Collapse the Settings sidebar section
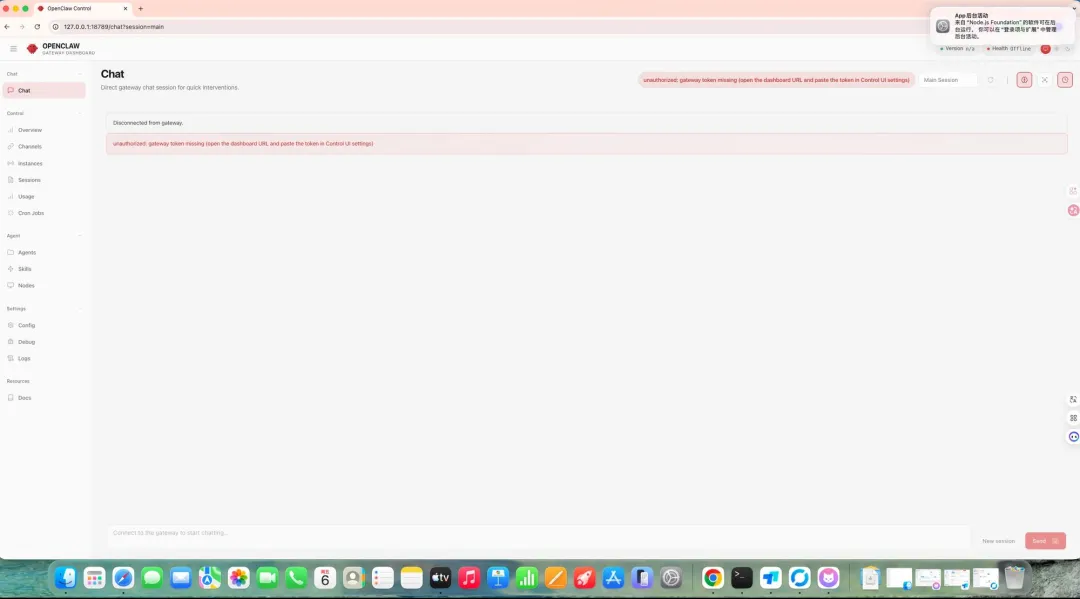 pyautogui.click(x=44, y=308)
